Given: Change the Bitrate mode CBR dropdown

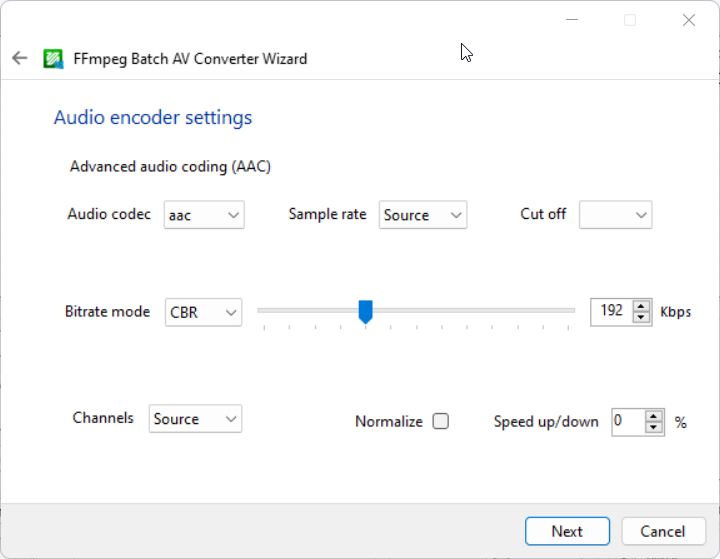Looking at the screenshot, I should pos(203,312).
